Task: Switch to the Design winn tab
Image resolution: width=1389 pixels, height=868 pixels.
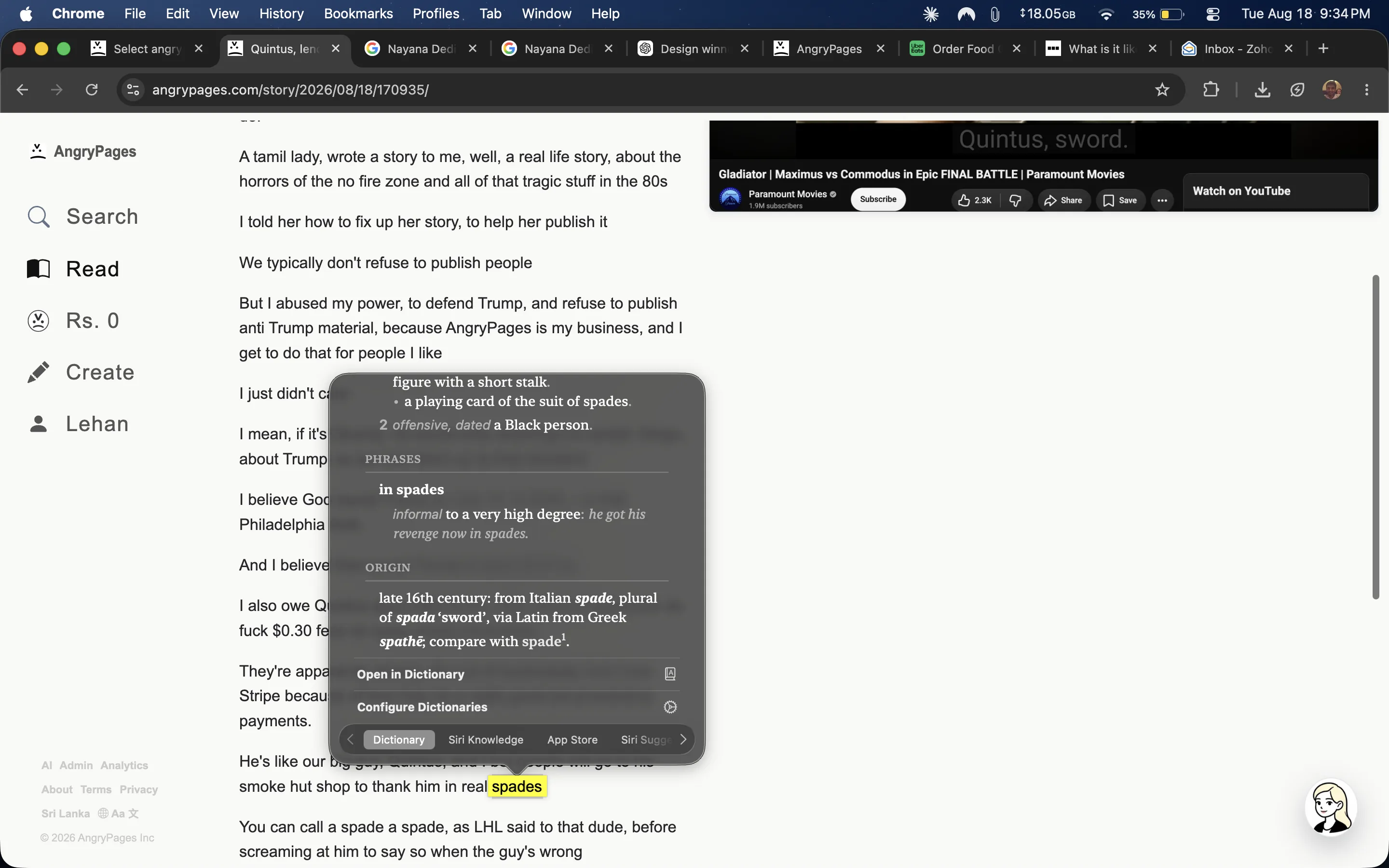Action: point(694,49)
